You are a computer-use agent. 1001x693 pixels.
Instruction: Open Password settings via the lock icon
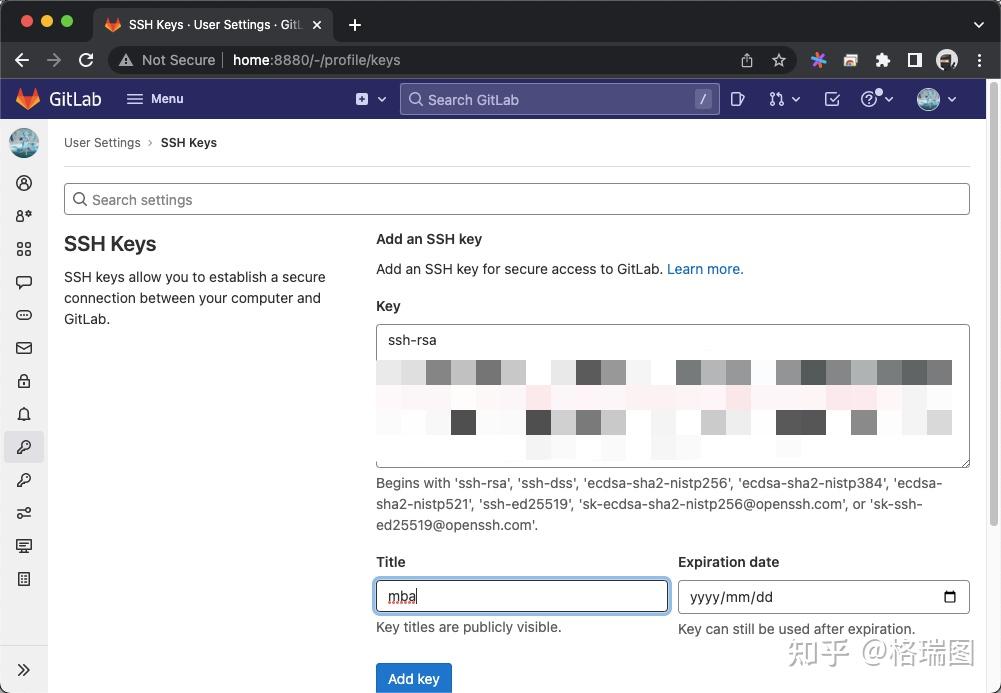[24, 380]
